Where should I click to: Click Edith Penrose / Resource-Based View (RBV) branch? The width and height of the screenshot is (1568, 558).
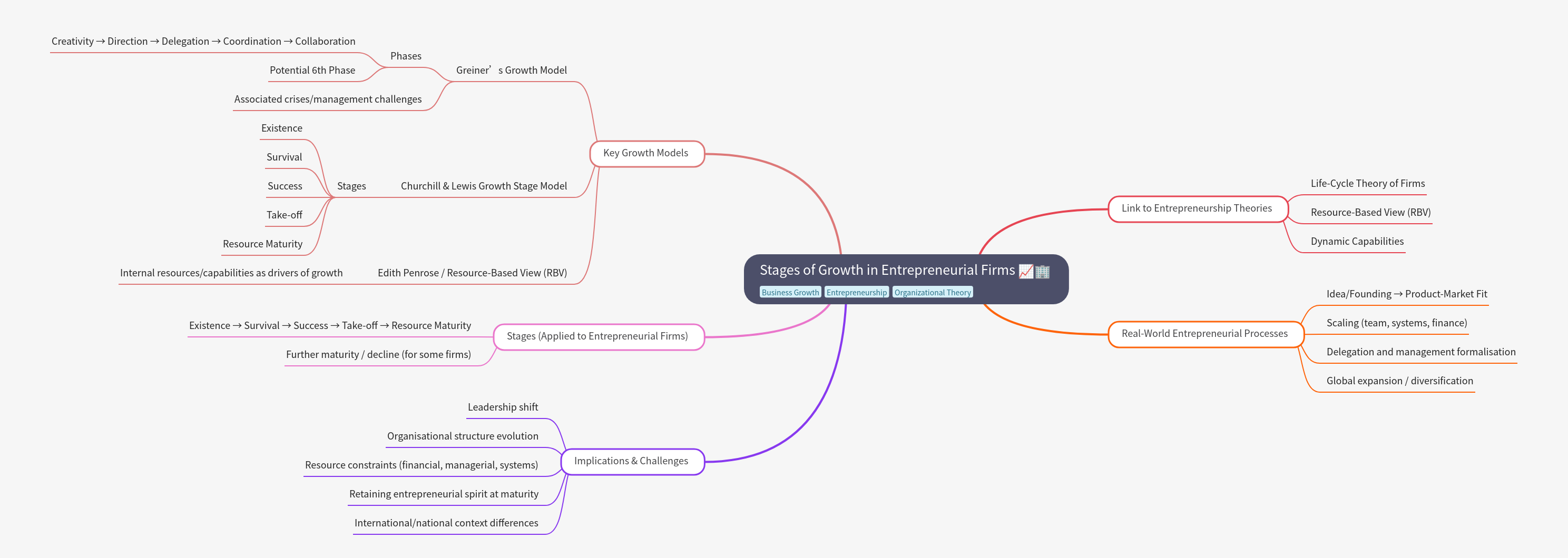(472, 273)
